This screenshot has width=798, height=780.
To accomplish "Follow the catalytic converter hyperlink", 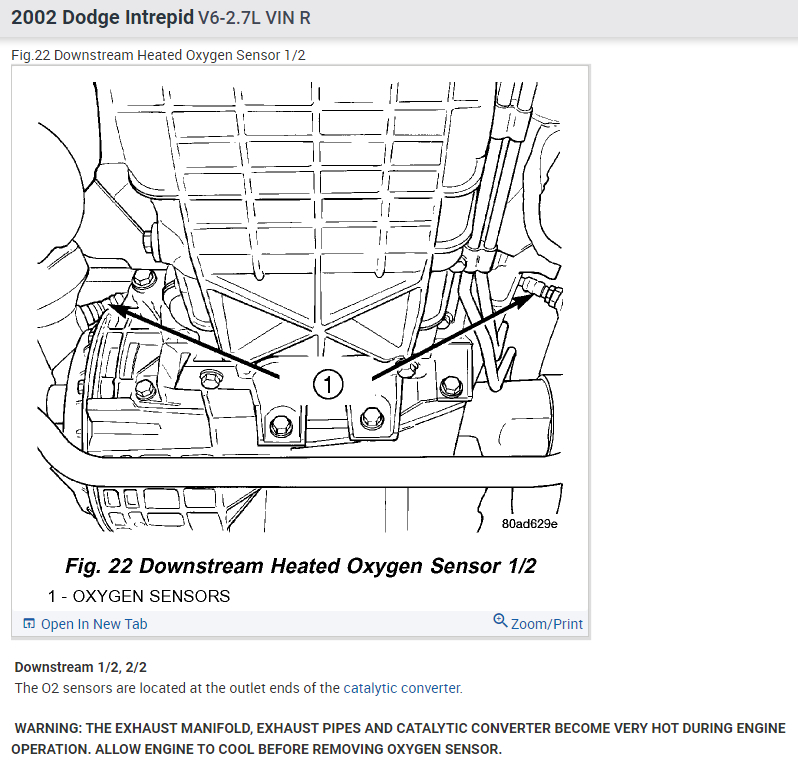I will click(x=403, y=688).
